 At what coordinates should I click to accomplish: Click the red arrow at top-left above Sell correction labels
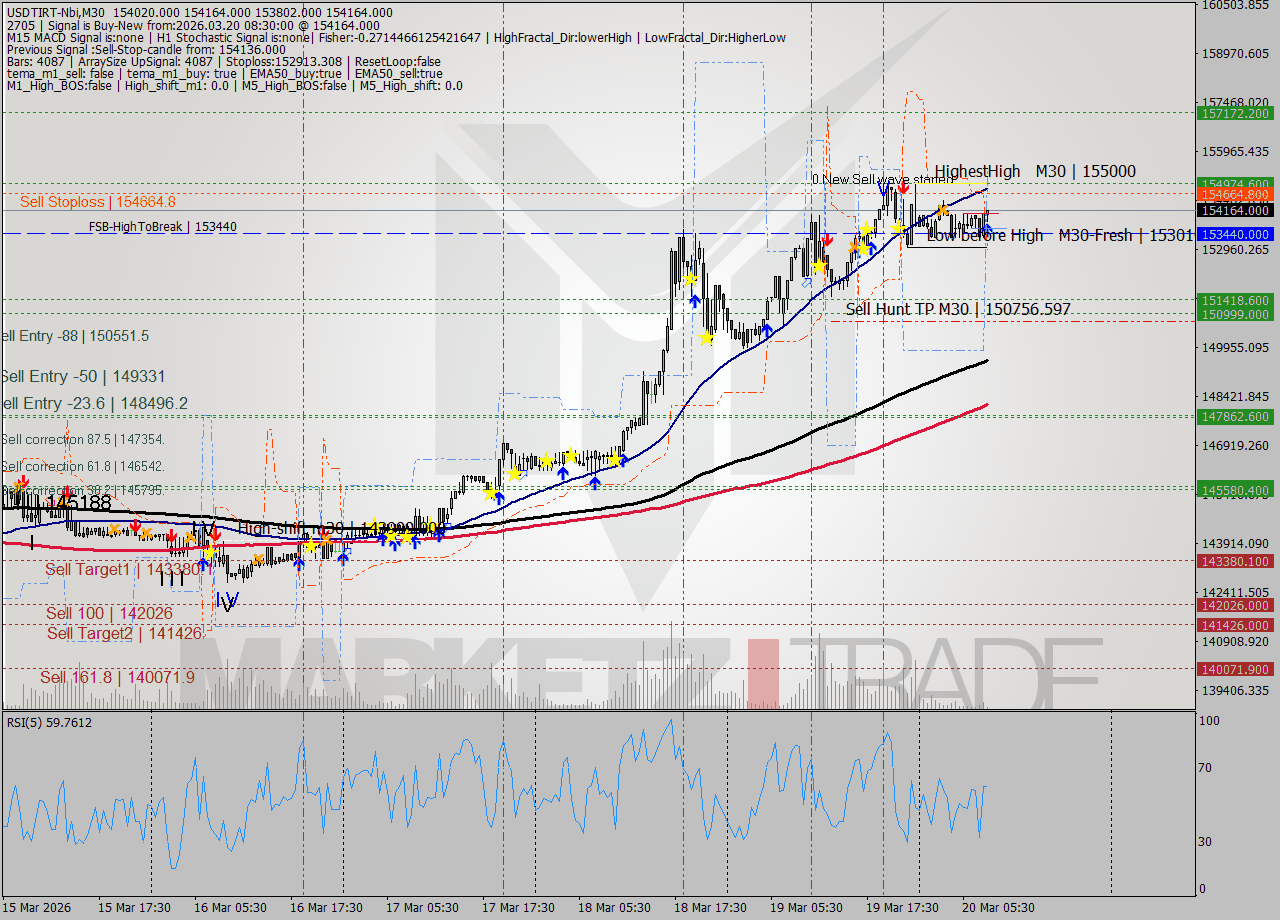(x=23, y=481)
